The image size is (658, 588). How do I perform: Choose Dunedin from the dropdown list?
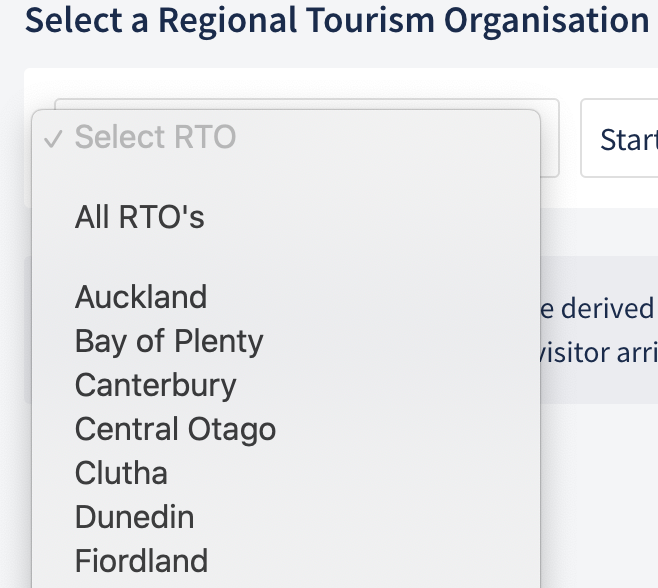point(134,517)
